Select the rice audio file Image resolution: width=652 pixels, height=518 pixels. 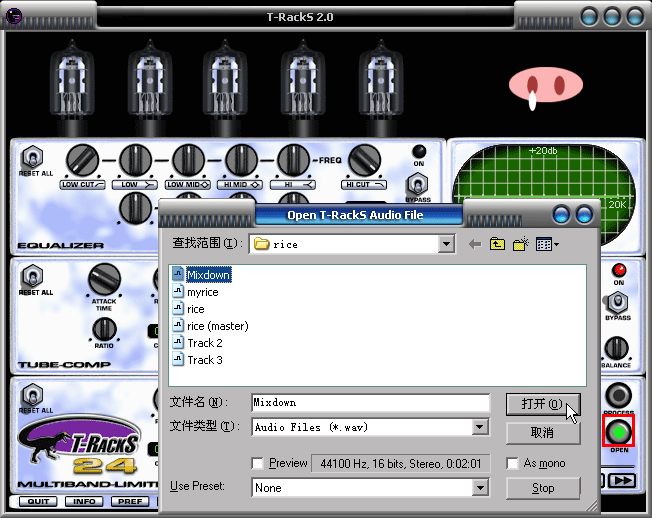[x=195, y=309]
